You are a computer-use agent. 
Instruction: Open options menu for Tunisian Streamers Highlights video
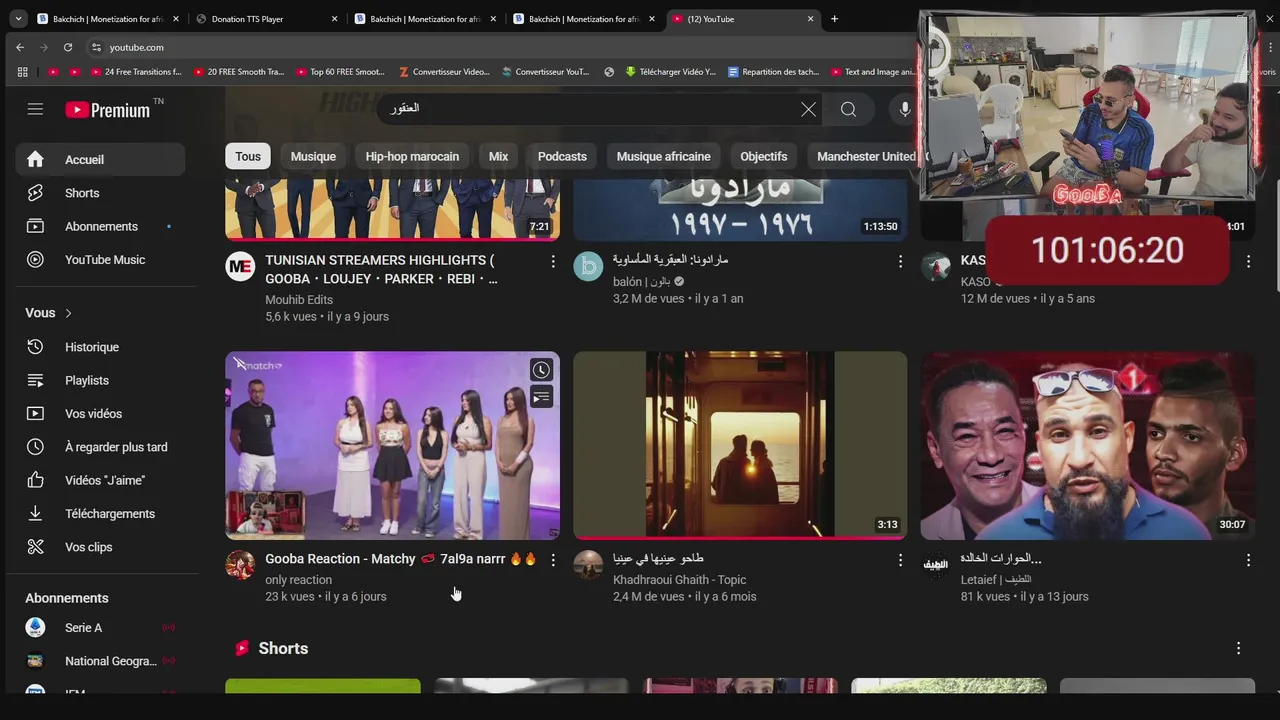553,261
